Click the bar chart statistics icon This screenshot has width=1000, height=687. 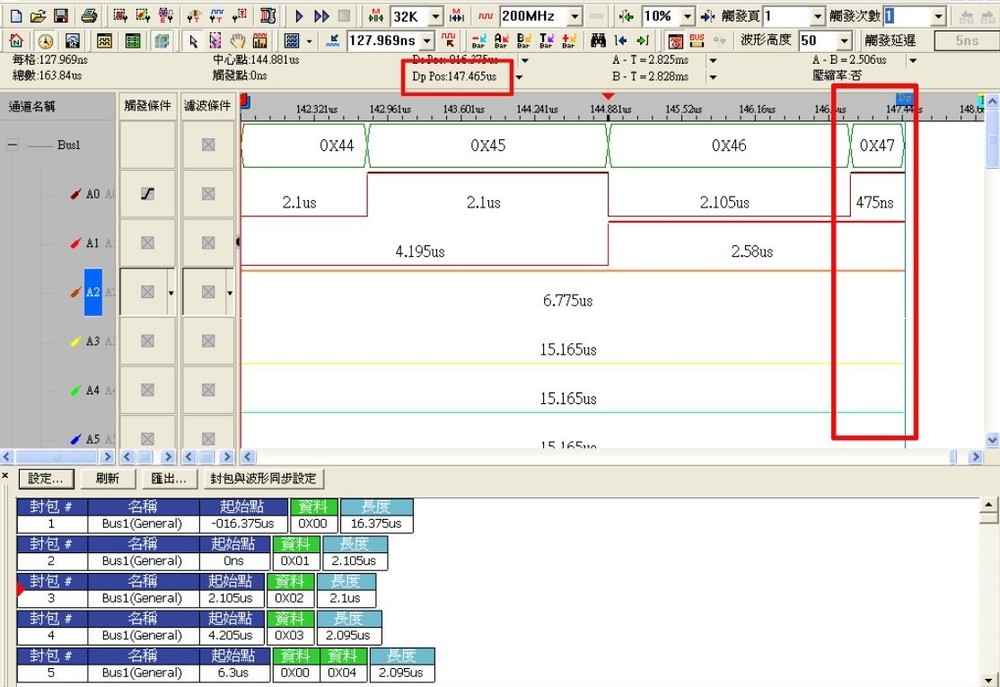tap(260, 41)
